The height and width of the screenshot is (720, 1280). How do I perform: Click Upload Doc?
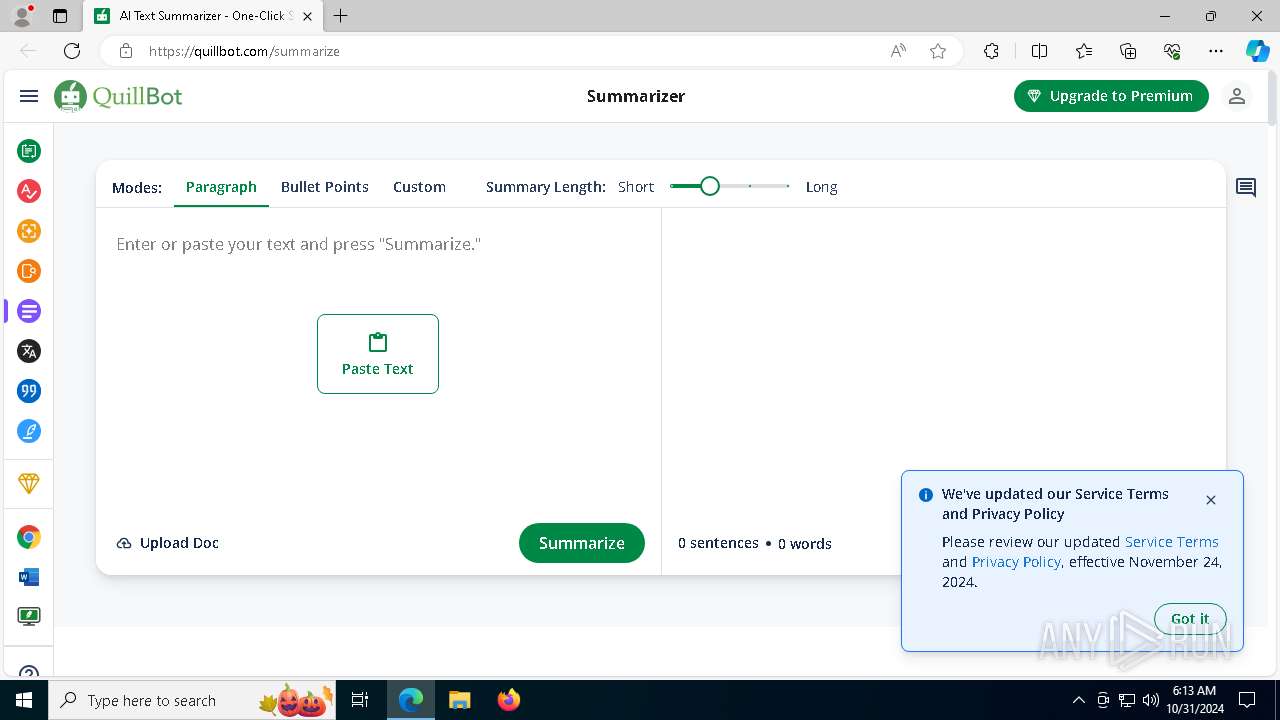(168, 543)
